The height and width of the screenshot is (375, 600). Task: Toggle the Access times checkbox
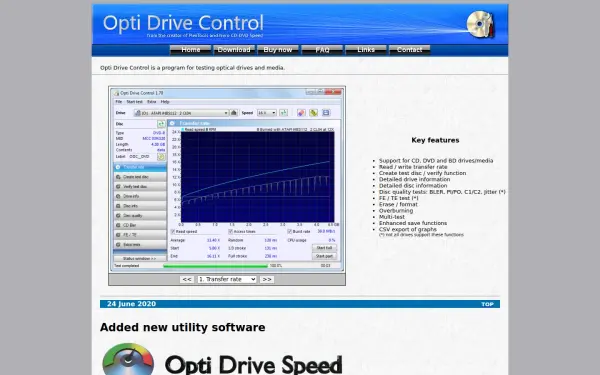230,232
